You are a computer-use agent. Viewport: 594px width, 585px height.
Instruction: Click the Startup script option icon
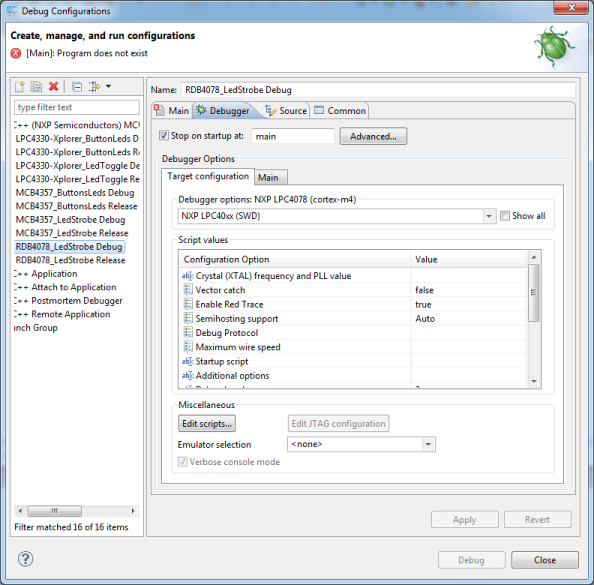(x=188, y=361)
